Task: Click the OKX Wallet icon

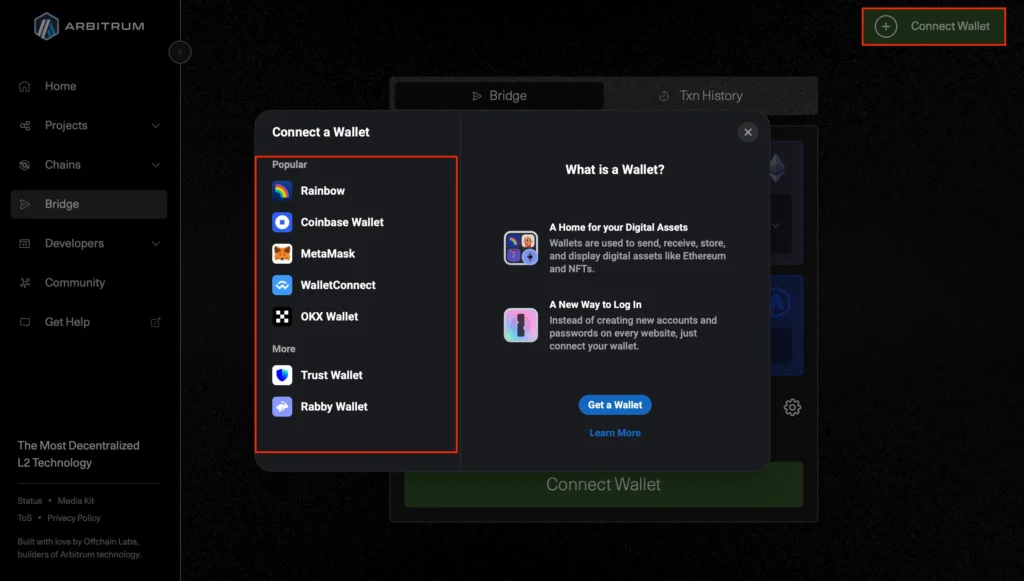Action: click(282, 317)
